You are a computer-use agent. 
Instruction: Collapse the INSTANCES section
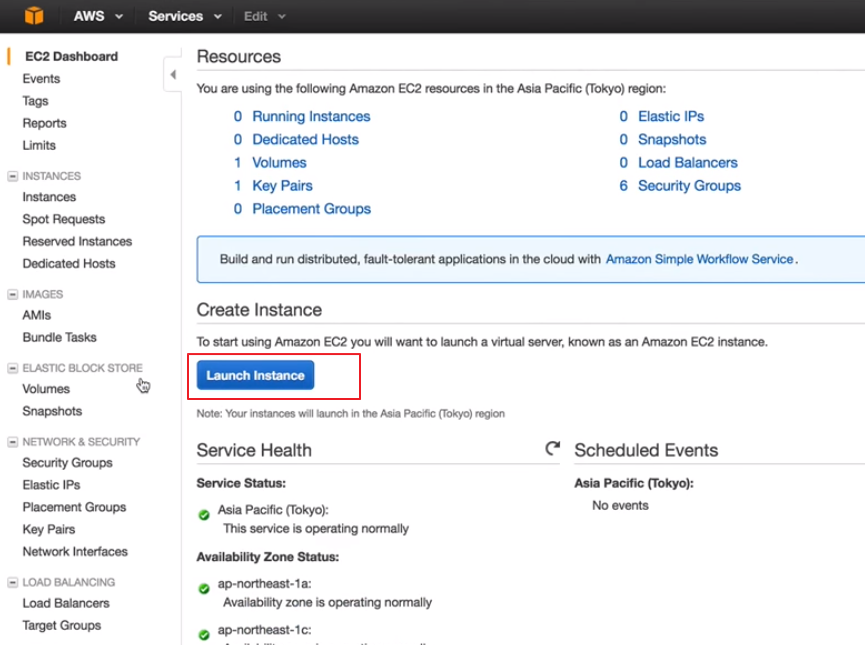point(12,176)
